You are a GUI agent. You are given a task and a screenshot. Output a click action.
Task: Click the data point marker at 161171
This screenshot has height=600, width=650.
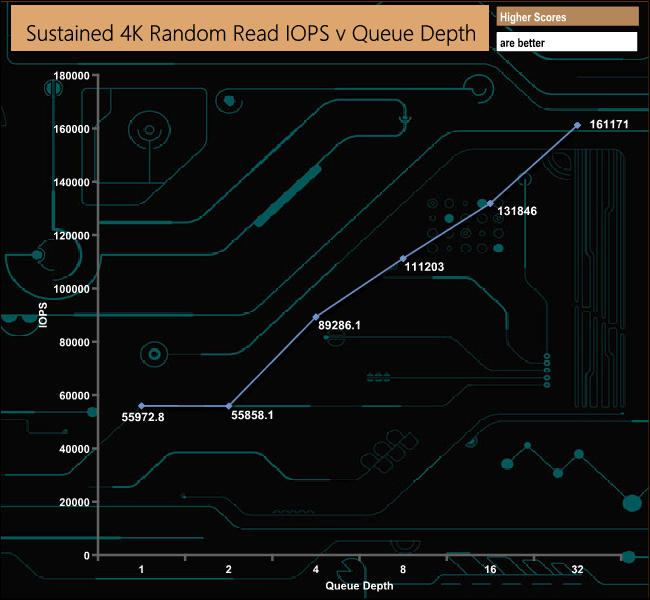(577, 125)
